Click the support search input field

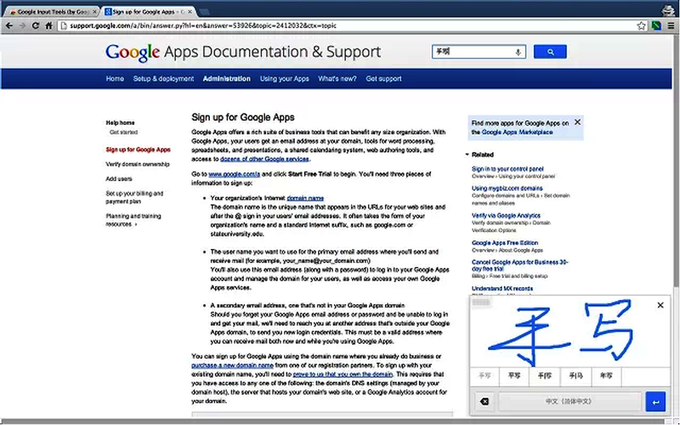click(474, 52)
